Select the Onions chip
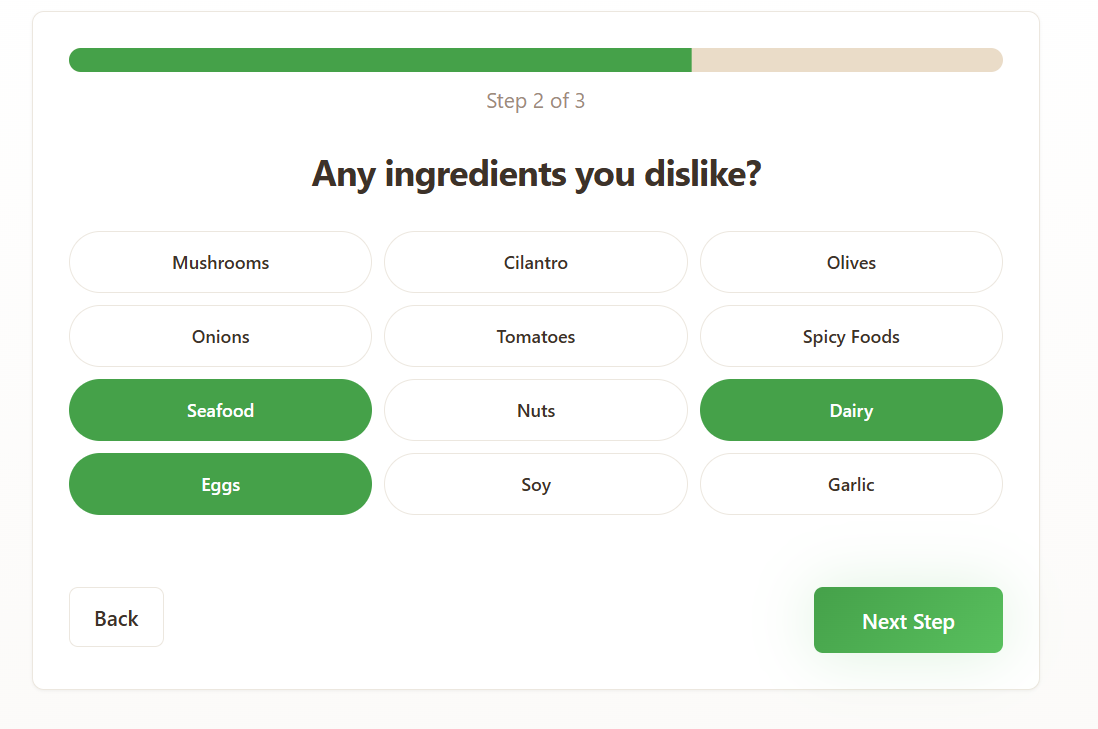This screenshot has height=729, width=1098. 220,336
